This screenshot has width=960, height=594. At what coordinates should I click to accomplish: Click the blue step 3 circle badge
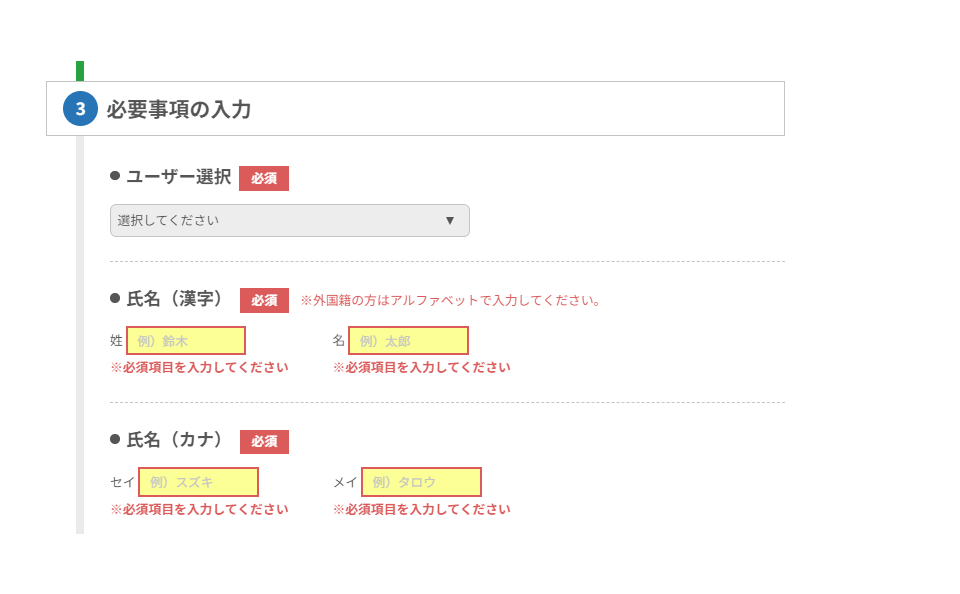[x=80, y=108]
